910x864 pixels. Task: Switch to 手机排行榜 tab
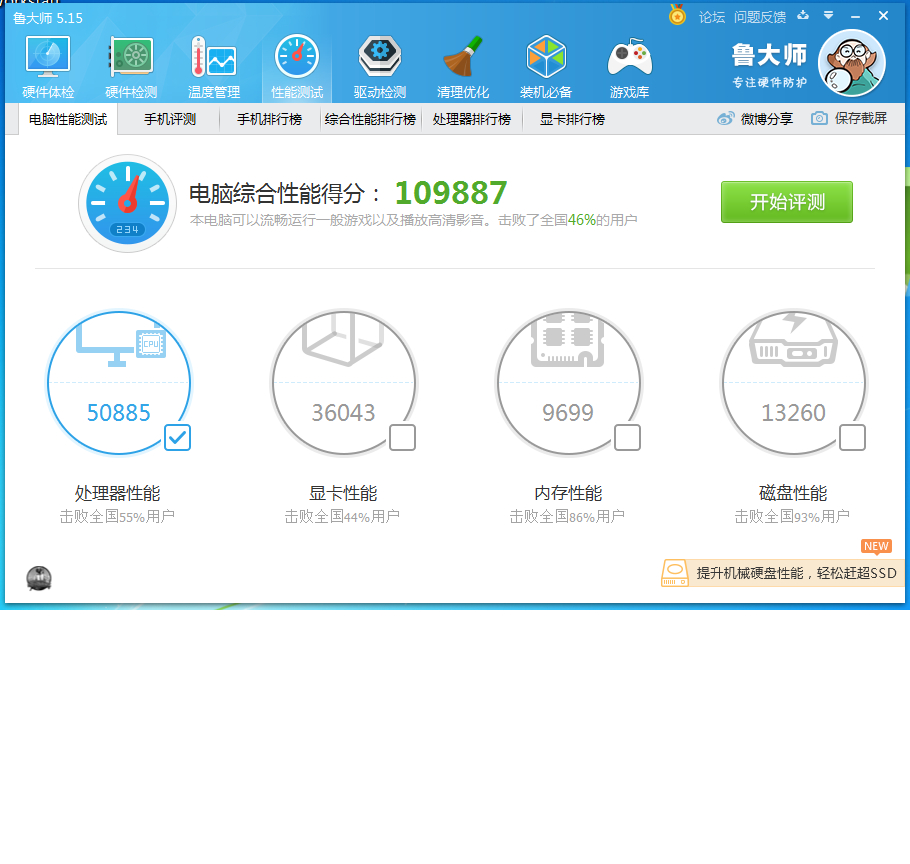click(x=270, y=120)
